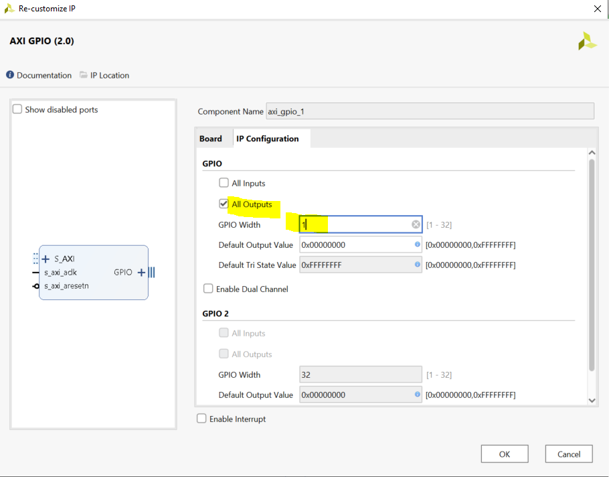Click the GPIO 2 section heading
The width and height of the screenshot is (609, 477).
(216, 313)
